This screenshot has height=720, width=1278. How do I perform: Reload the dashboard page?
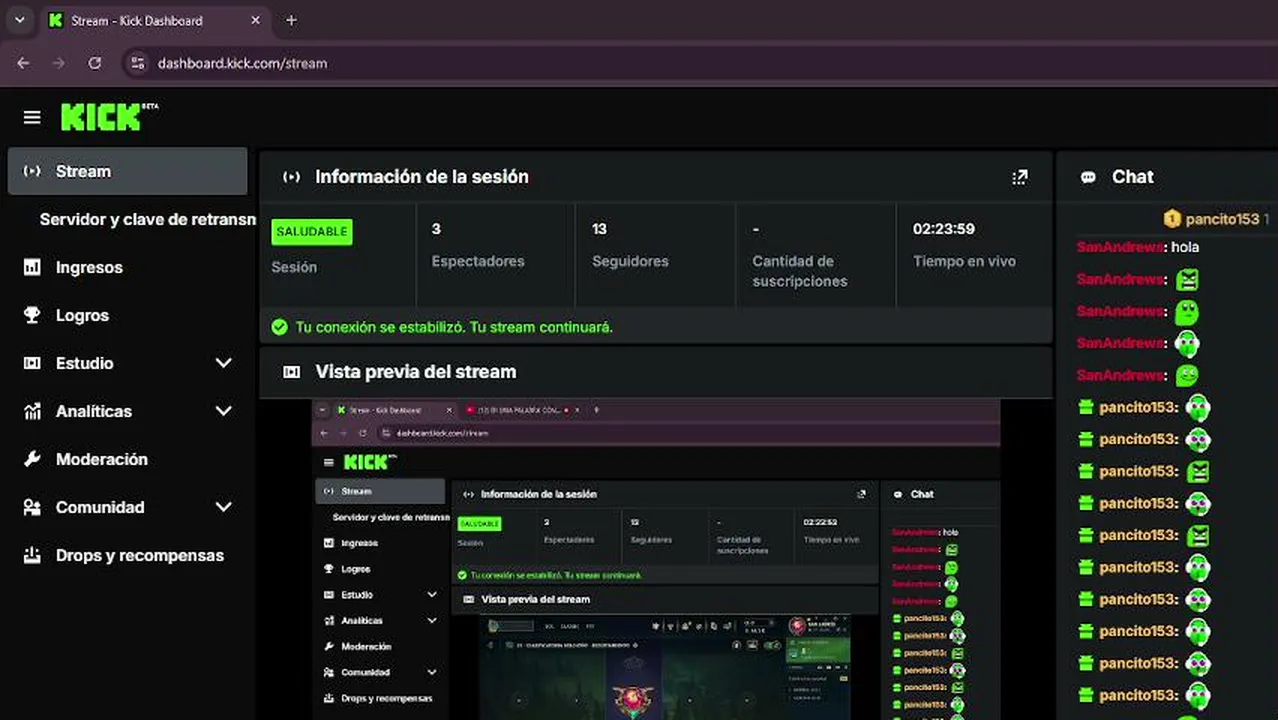coord(94,63)
